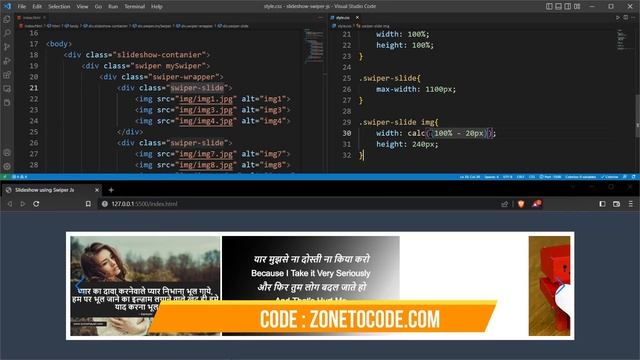
Task: Open Run and Debug view
Action: pos(7,61)
